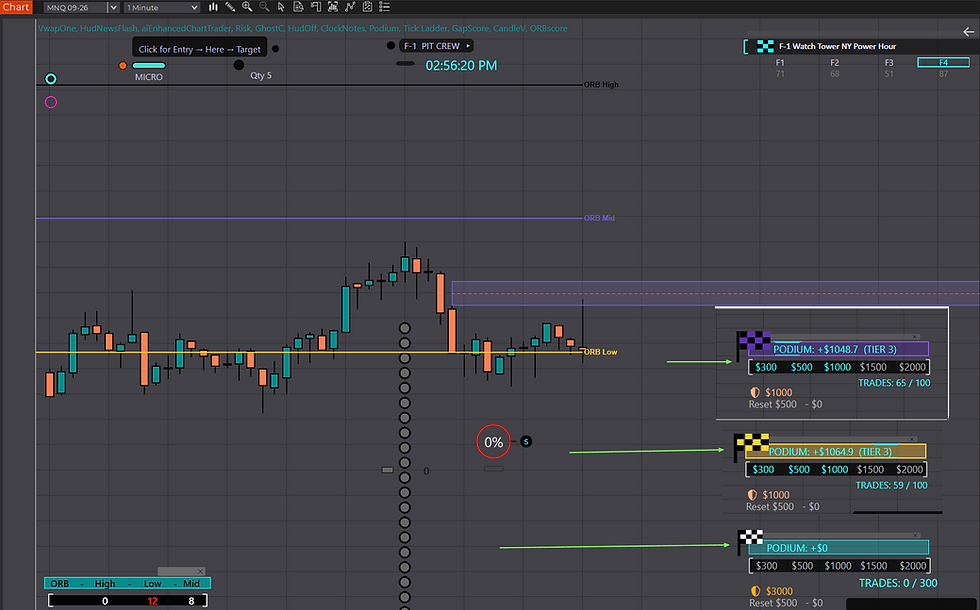Screen dimensions: 980x610
Task: Close the PODIUM +$0 panel
Action: [x=916, y=536]
